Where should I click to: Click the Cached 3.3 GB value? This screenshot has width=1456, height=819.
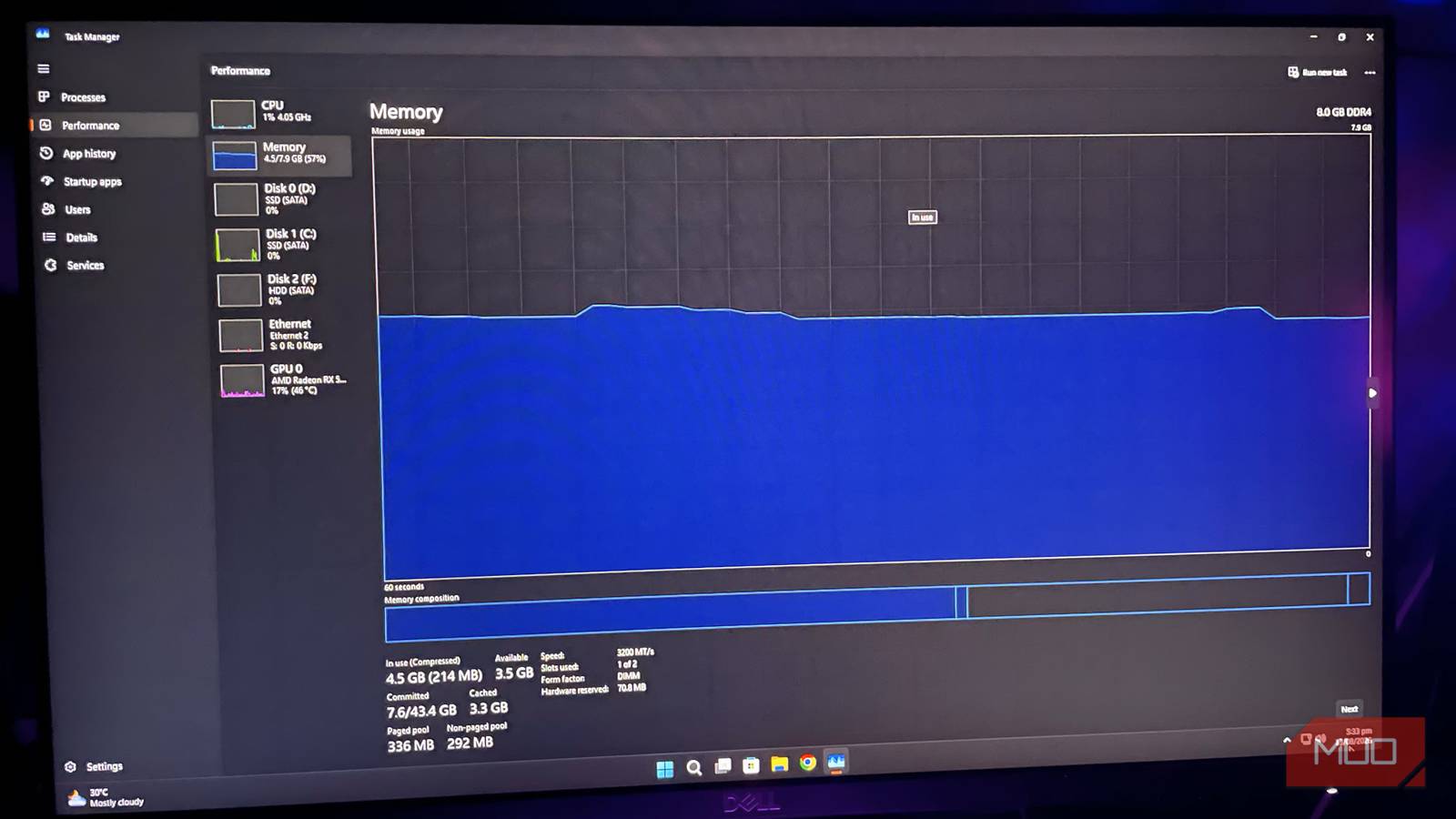489,708
